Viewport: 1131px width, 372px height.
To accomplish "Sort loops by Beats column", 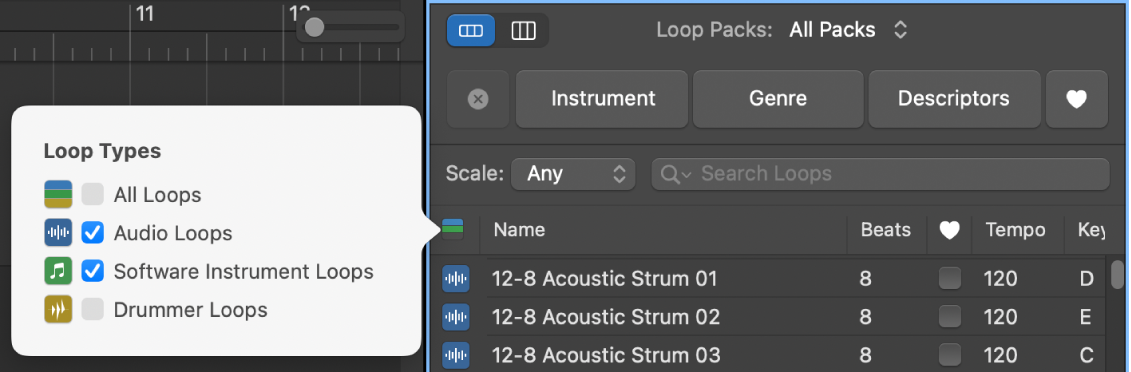I will click(886, 230).
